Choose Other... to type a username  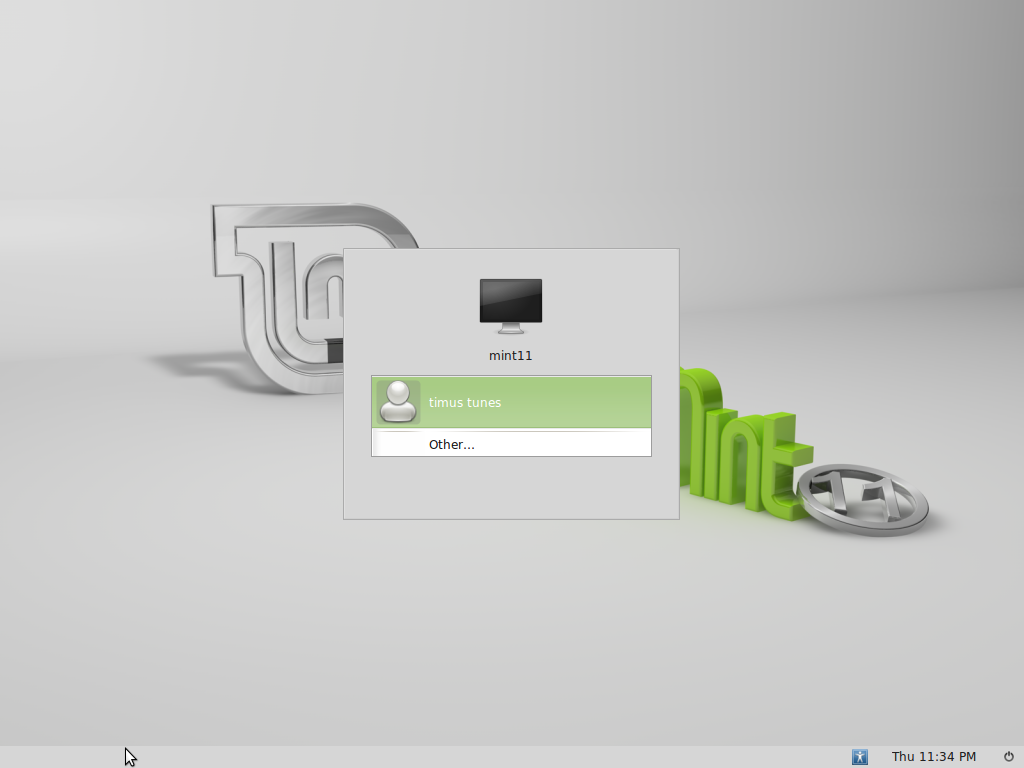coord(450,444)
